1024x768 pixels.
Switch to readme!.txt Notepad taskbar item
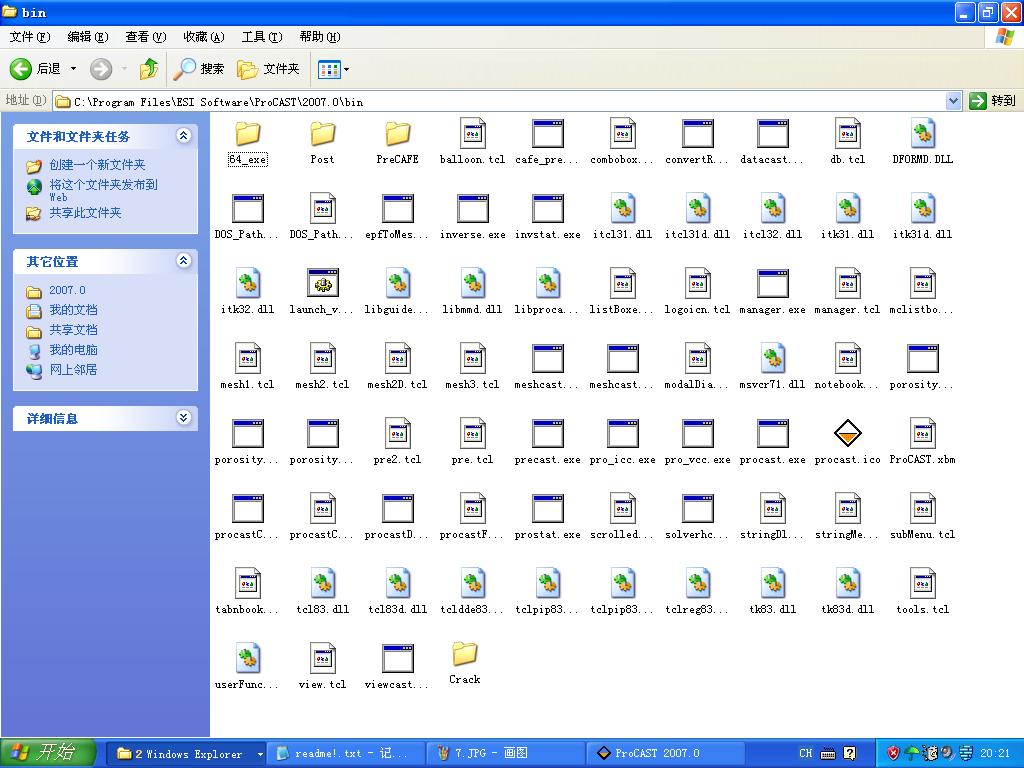[x=345, y=754]
